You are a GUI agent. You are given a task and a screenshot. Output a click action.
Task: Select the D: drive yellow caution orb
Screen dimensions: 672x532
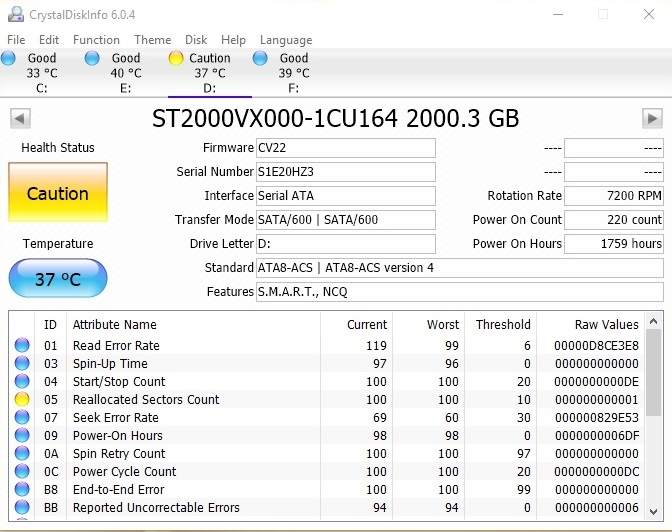click(x=176, y=58)
